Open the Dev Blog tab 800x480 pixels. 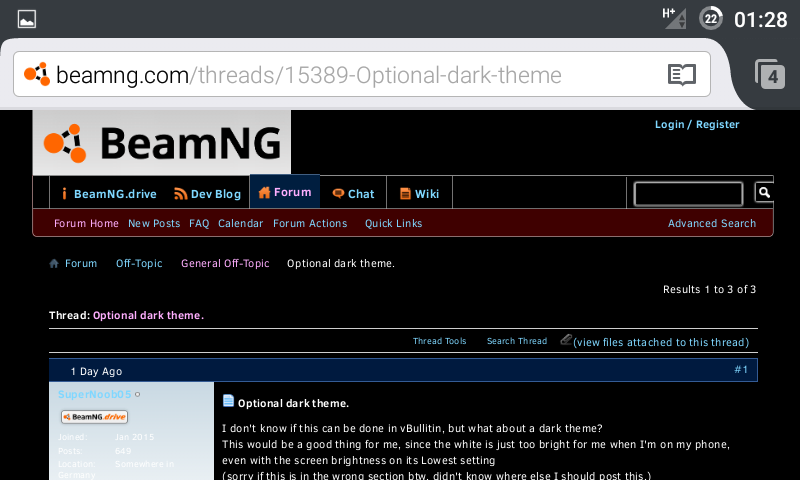point(208,194)
